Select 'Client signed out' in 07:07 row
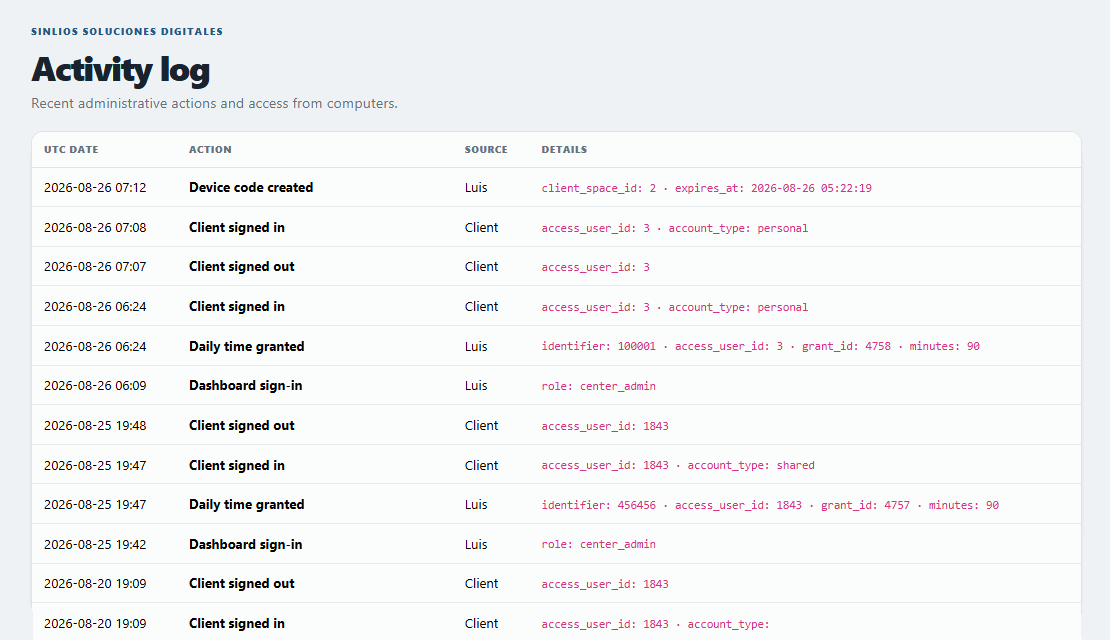This screenshot has height=640, width=1110. pyautogui.click(x=241, y=267)
